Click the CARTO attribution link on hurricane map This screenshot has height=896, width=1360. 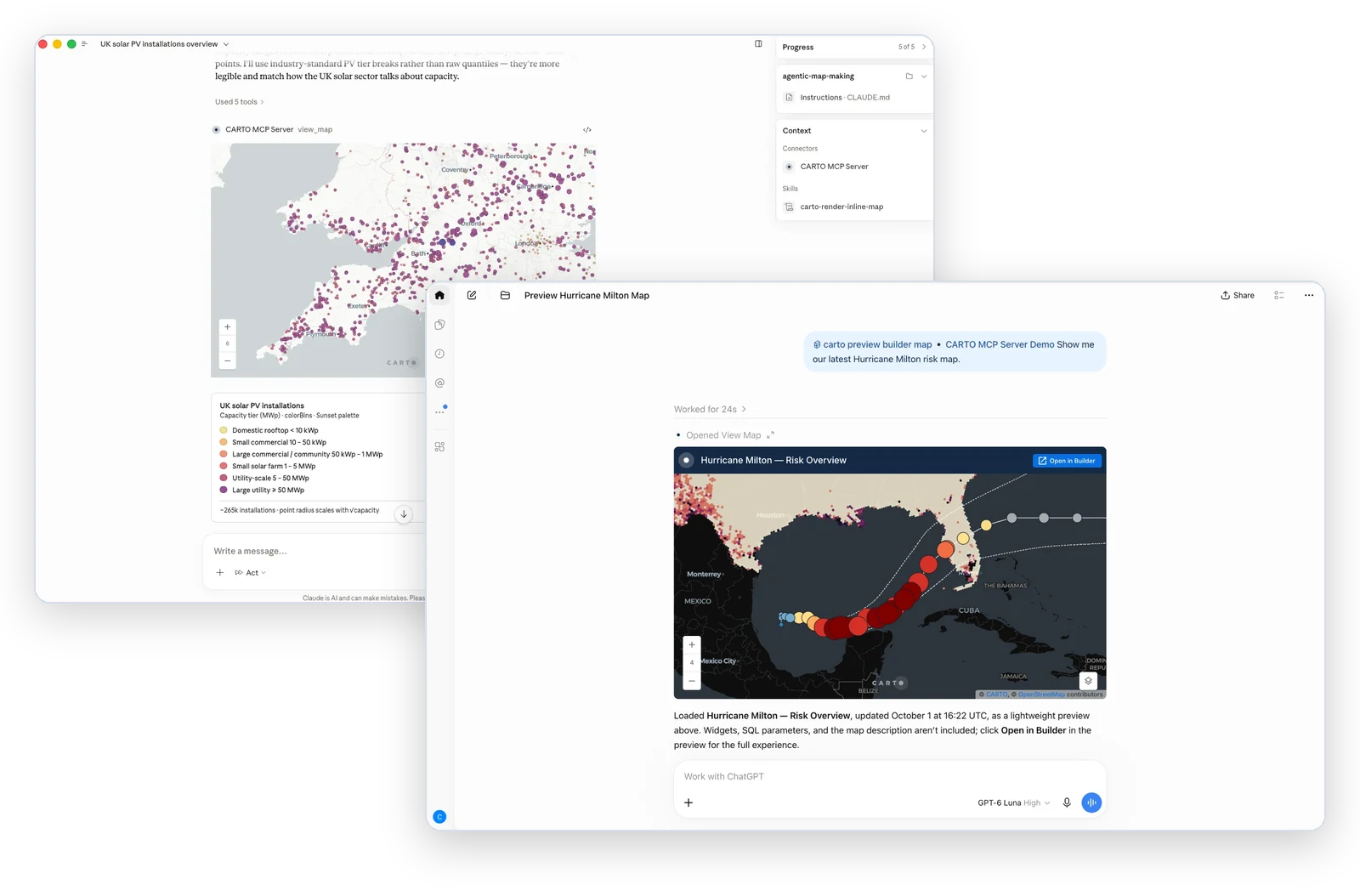(x=996, y=695)
